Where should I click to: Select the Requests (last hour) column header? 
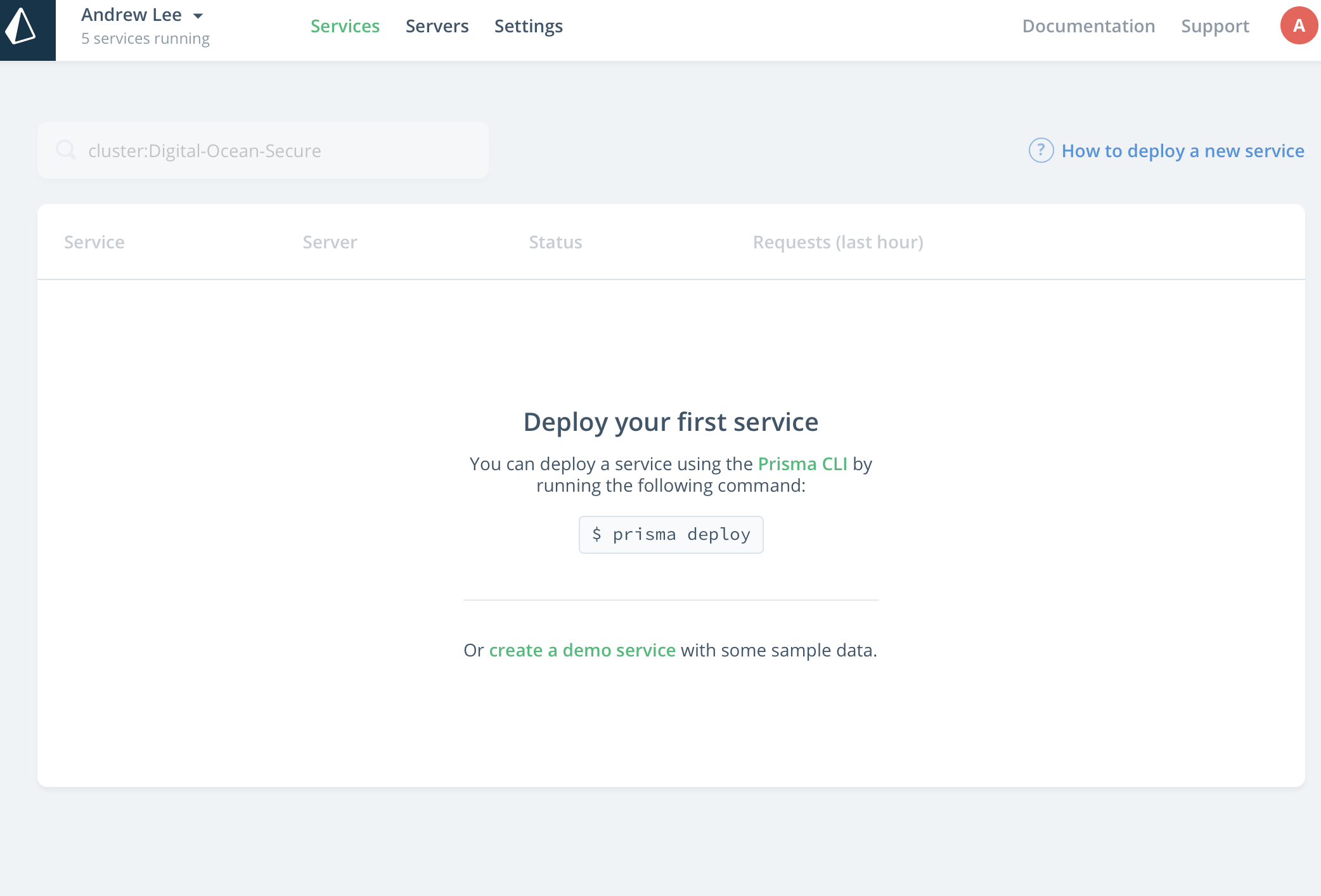coord(837,241)
